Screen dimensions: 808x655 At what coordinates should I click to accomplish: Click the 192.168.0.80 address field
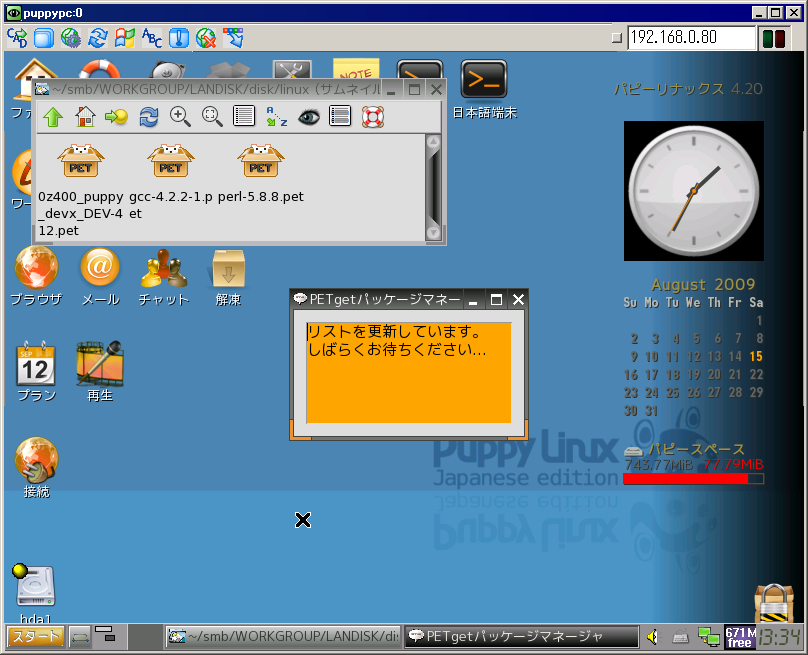pos(692,37)
